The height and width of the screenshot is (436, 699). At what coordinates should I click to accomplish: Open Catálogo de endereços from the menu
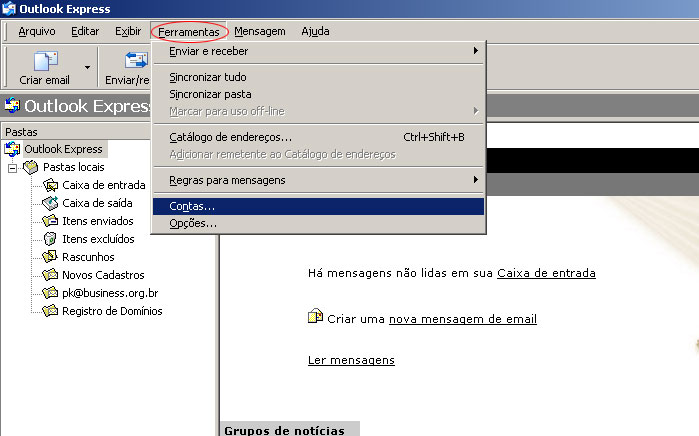click(x=318, y=137)
